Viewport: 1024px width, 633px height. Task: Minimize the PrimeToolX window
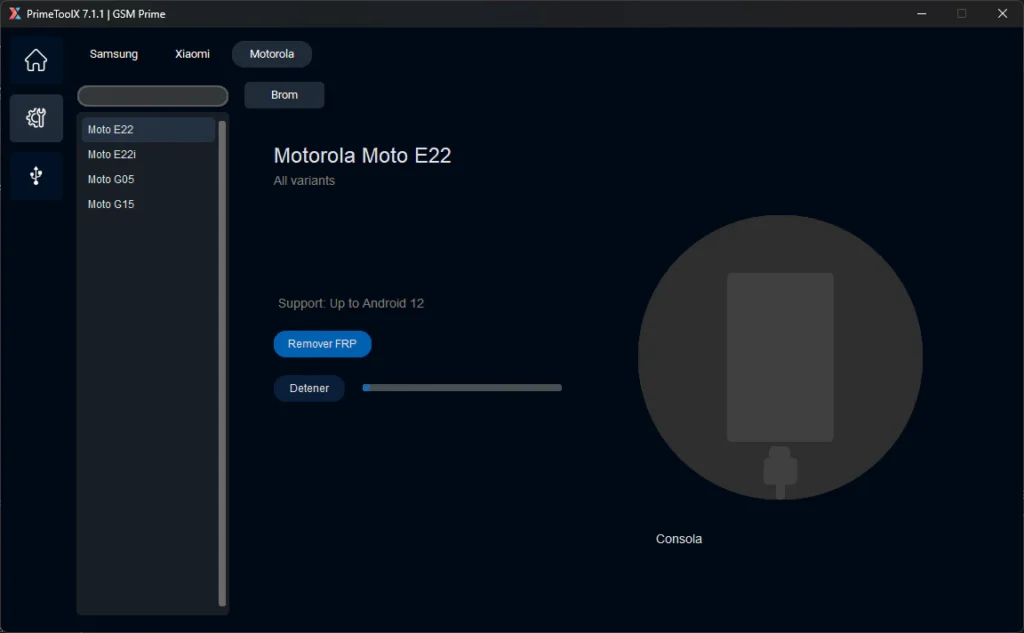(x=921, y=14)
